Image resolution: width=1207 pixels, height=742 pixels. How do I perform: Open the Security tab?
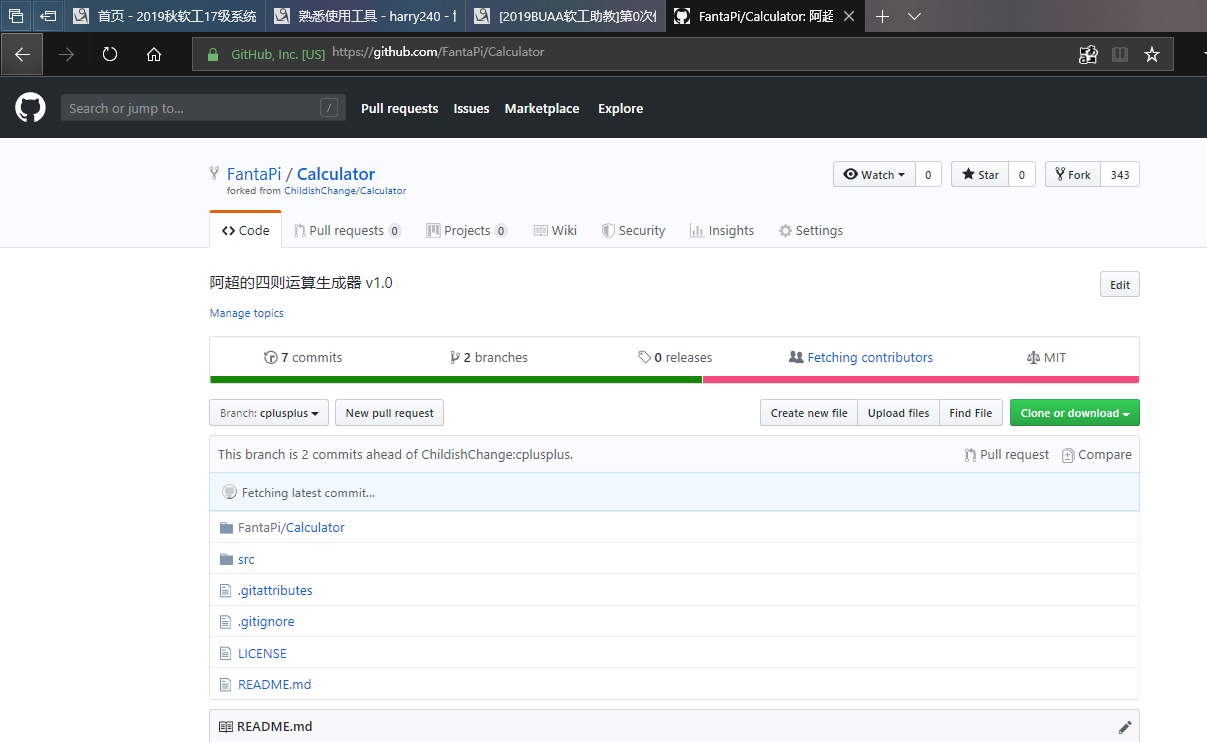633,230
